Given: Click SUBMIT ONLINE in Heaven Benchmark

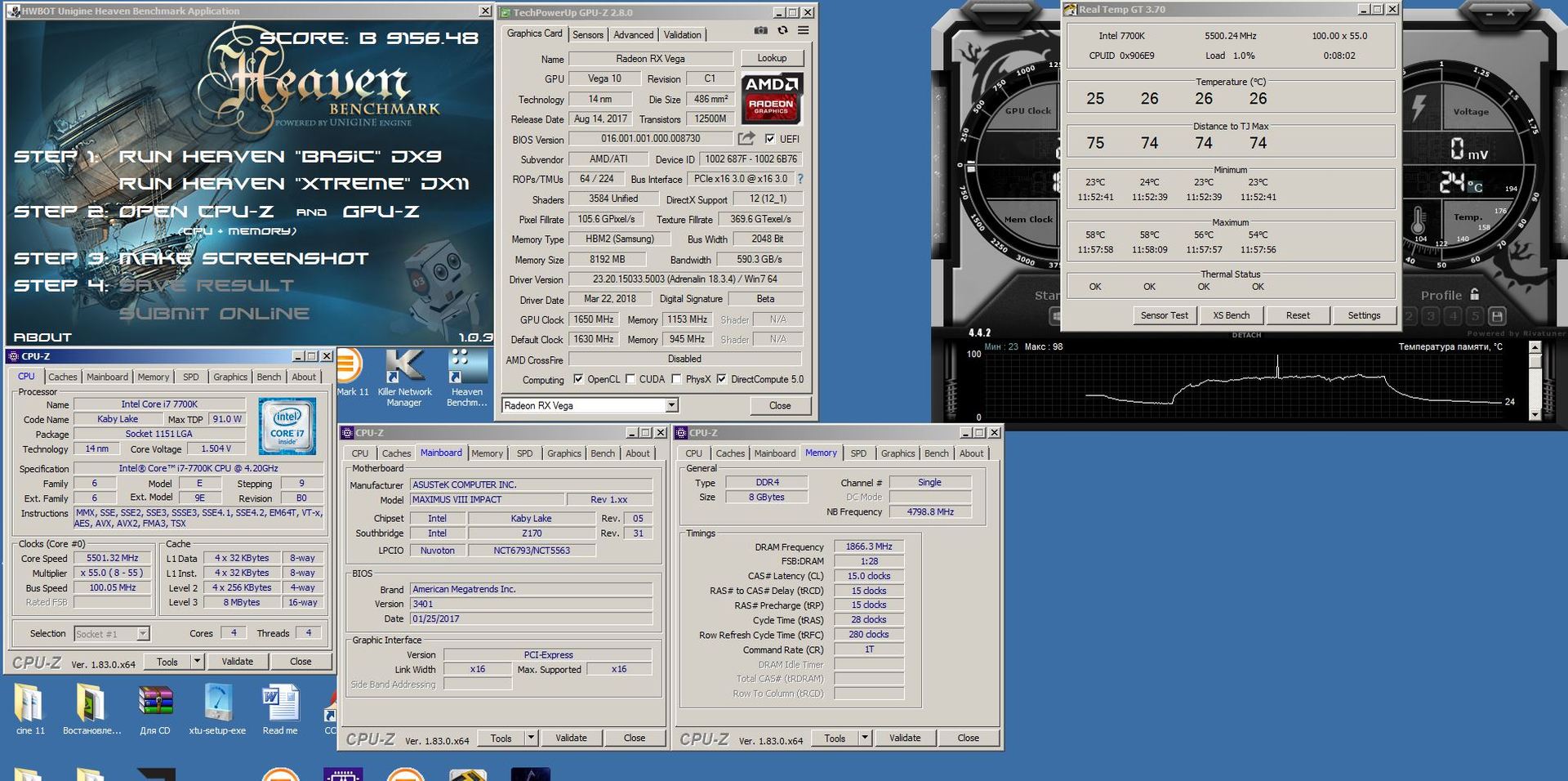Looking at the screenshot, I should tap(214, 313).
